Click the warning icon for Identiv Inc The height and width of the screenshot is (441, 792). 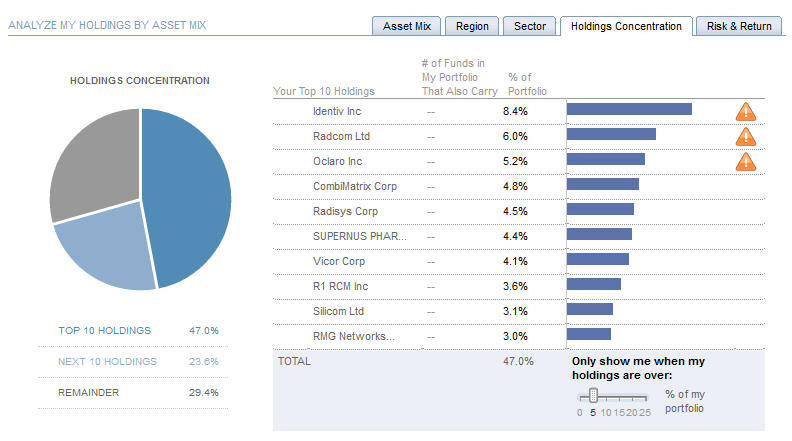[745, 111]
